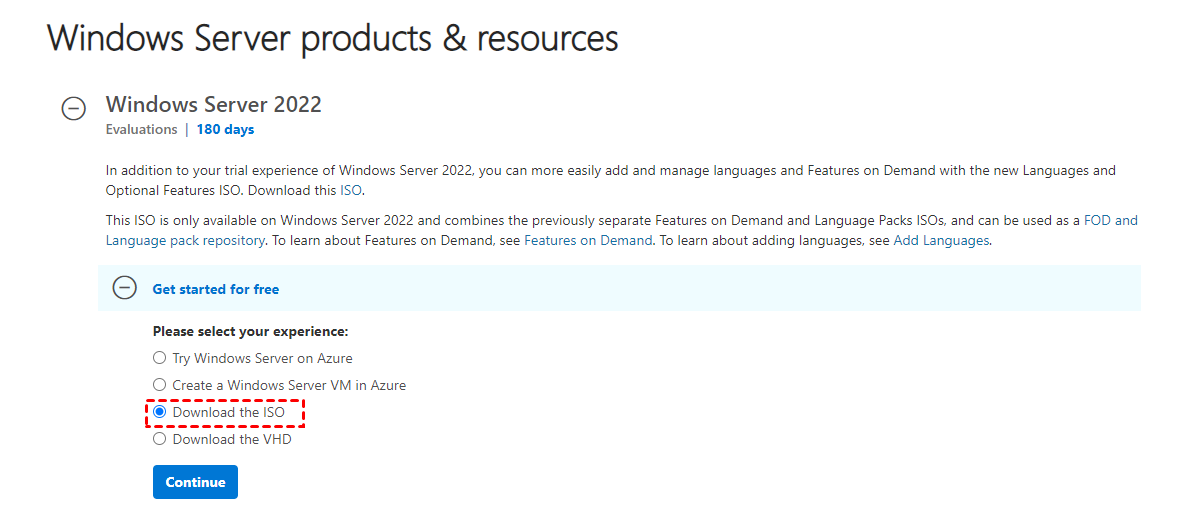Select Try Windows Server on Azure option
This screenshot has height=527, width=1190.
(159, 358)
